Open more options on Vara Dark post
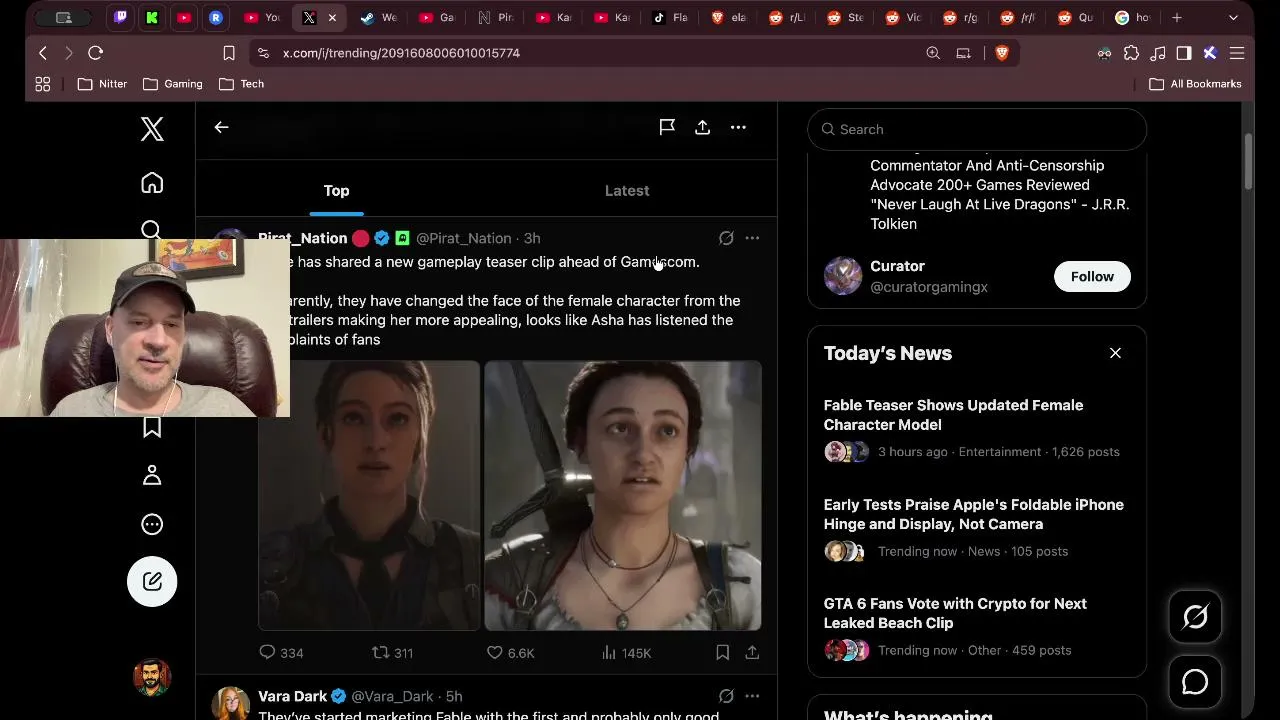The width and height of the screenshot is (1280, 720). pos(752,696)
